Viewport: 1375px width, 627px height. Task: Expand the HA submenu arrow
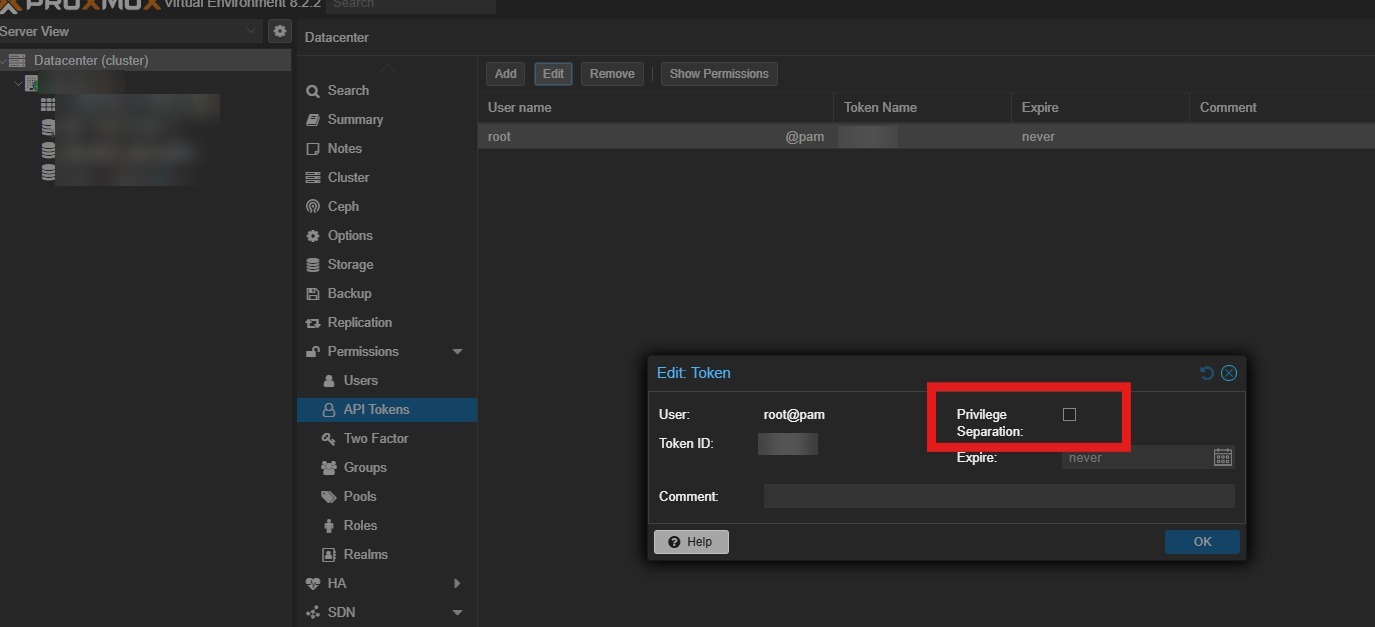(458, 583)
